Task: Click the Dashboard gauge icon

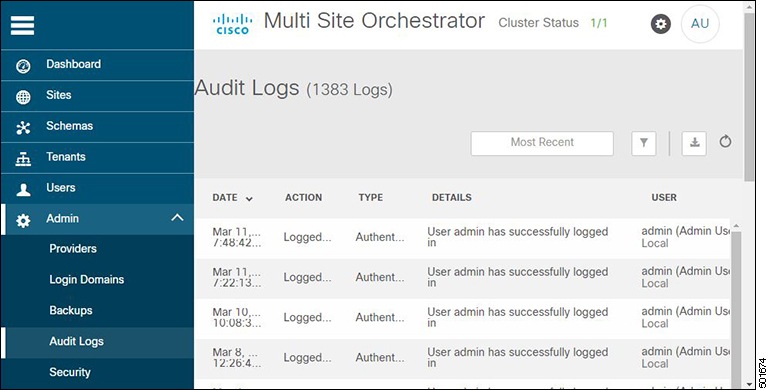Action: (23, 66)
